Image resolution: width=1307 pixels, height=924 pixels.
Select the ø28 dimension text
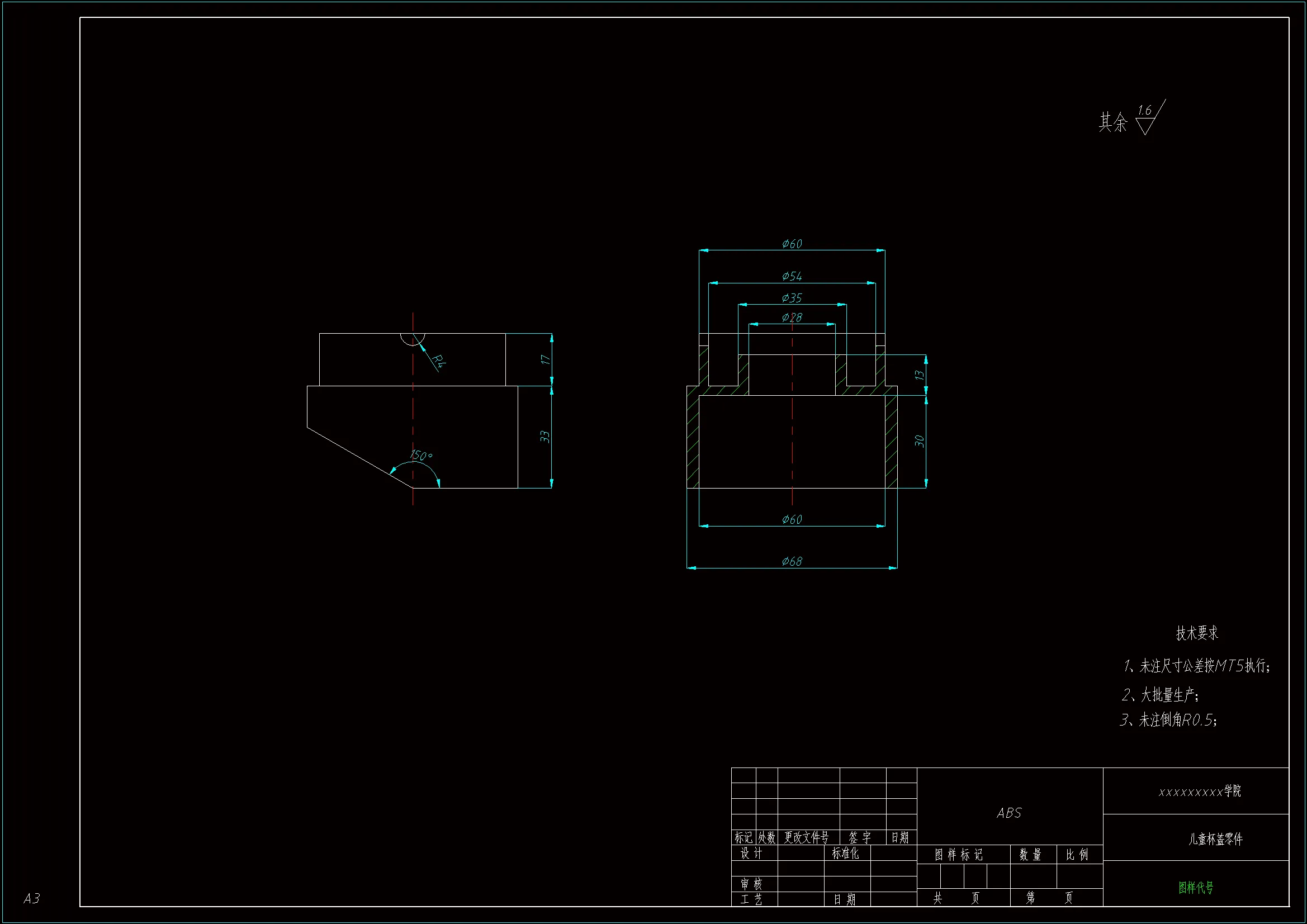pos(791,317)
